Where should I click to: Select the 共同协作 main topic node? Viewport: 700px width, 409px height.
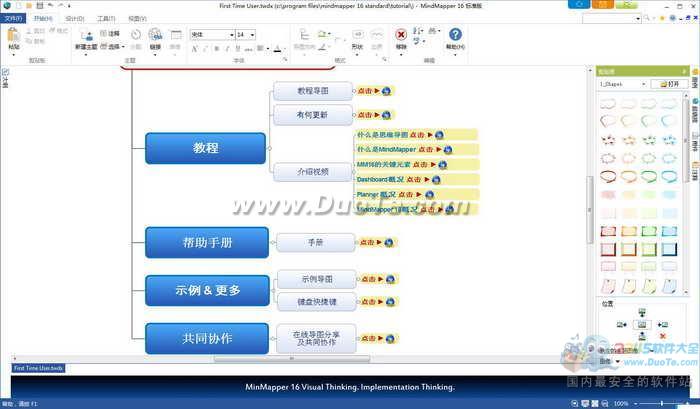coord(207,338)
